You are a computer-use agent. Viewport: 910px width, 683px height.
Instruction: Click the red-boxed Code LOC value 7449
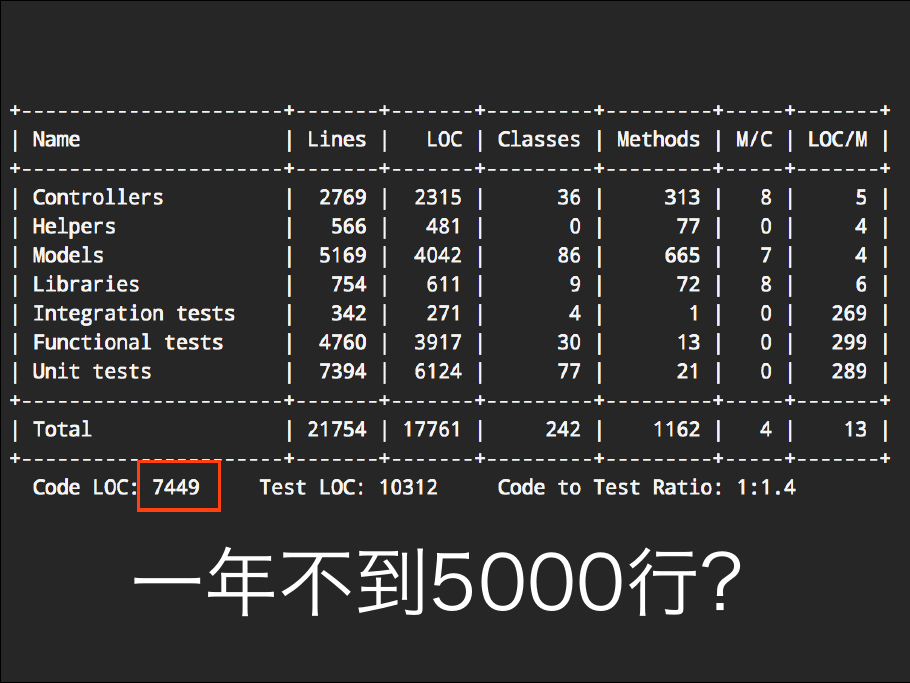tap(177, 488)
